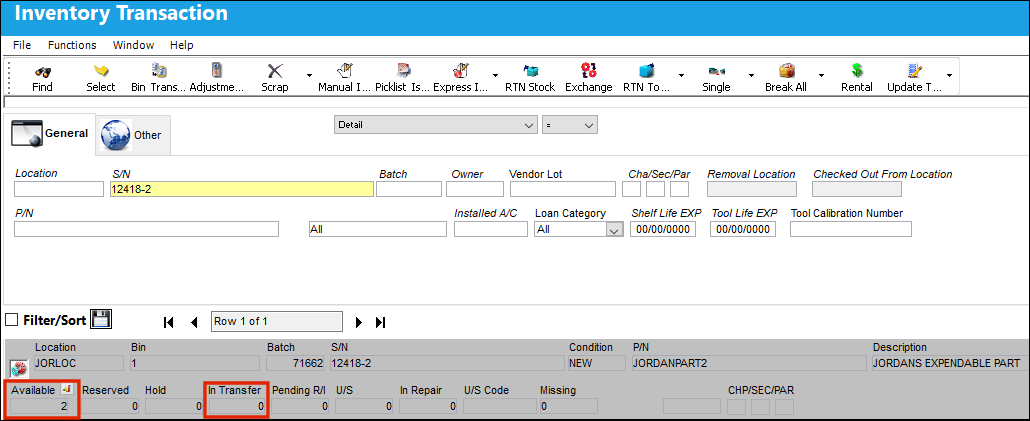Click the RTN Stock toolbar icon
The image size is (1030, 421).
pos(530,71)
